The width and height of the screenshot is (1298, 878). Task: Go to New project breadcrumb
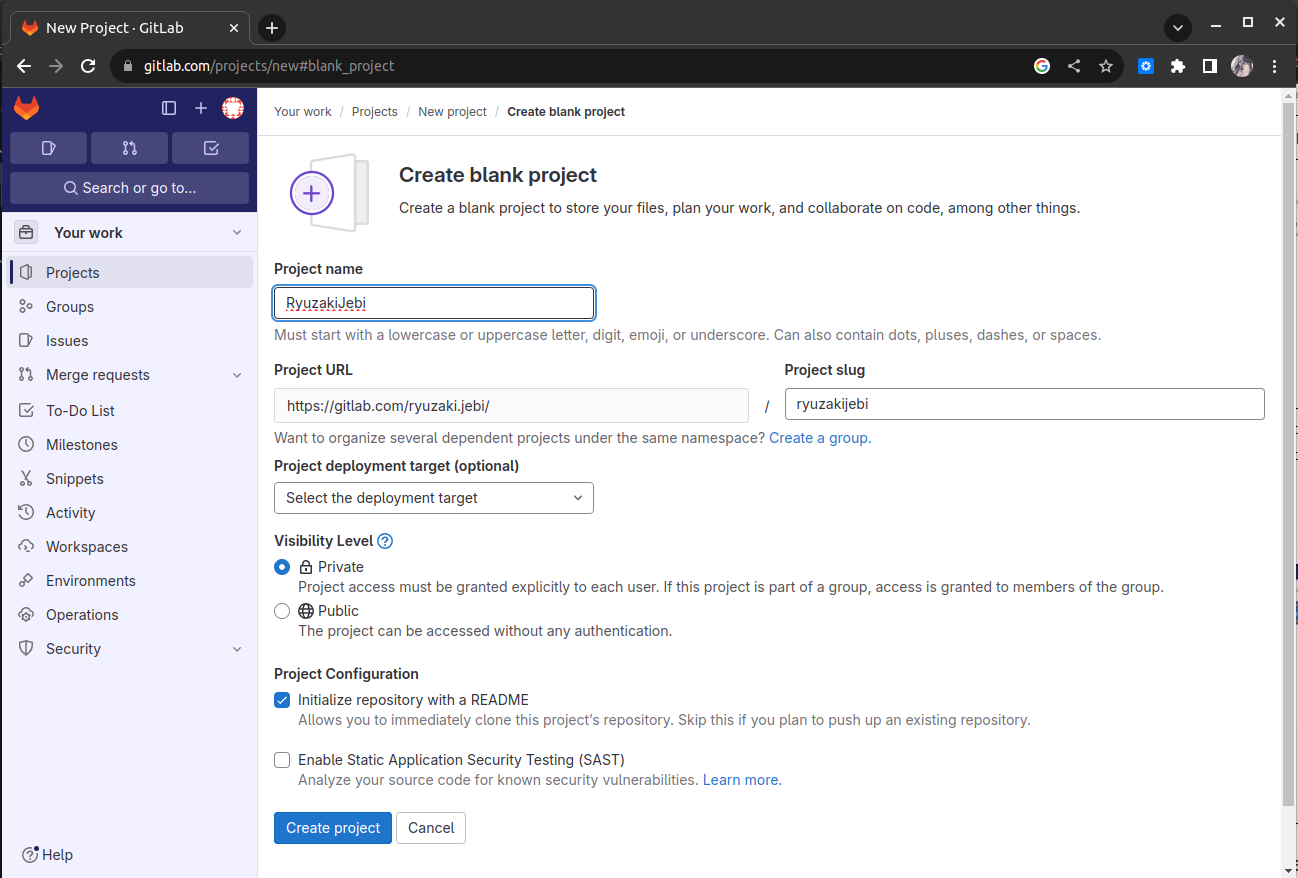coord(453,112)
